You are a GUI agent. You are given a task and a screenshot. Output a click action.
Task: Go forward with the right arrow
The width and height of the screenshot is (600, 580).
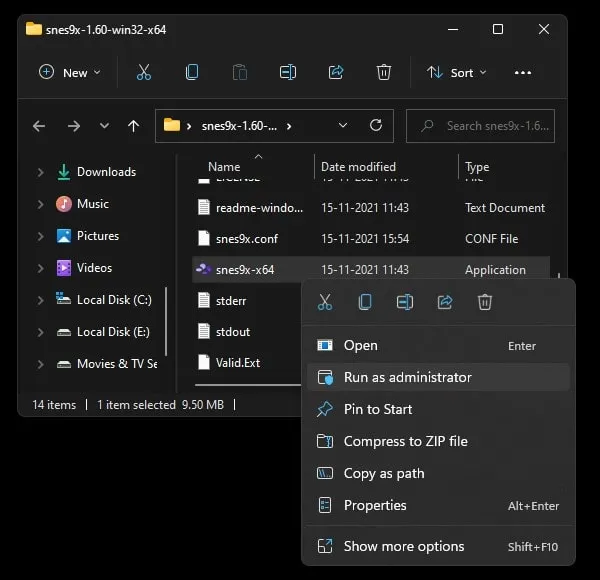73,126
